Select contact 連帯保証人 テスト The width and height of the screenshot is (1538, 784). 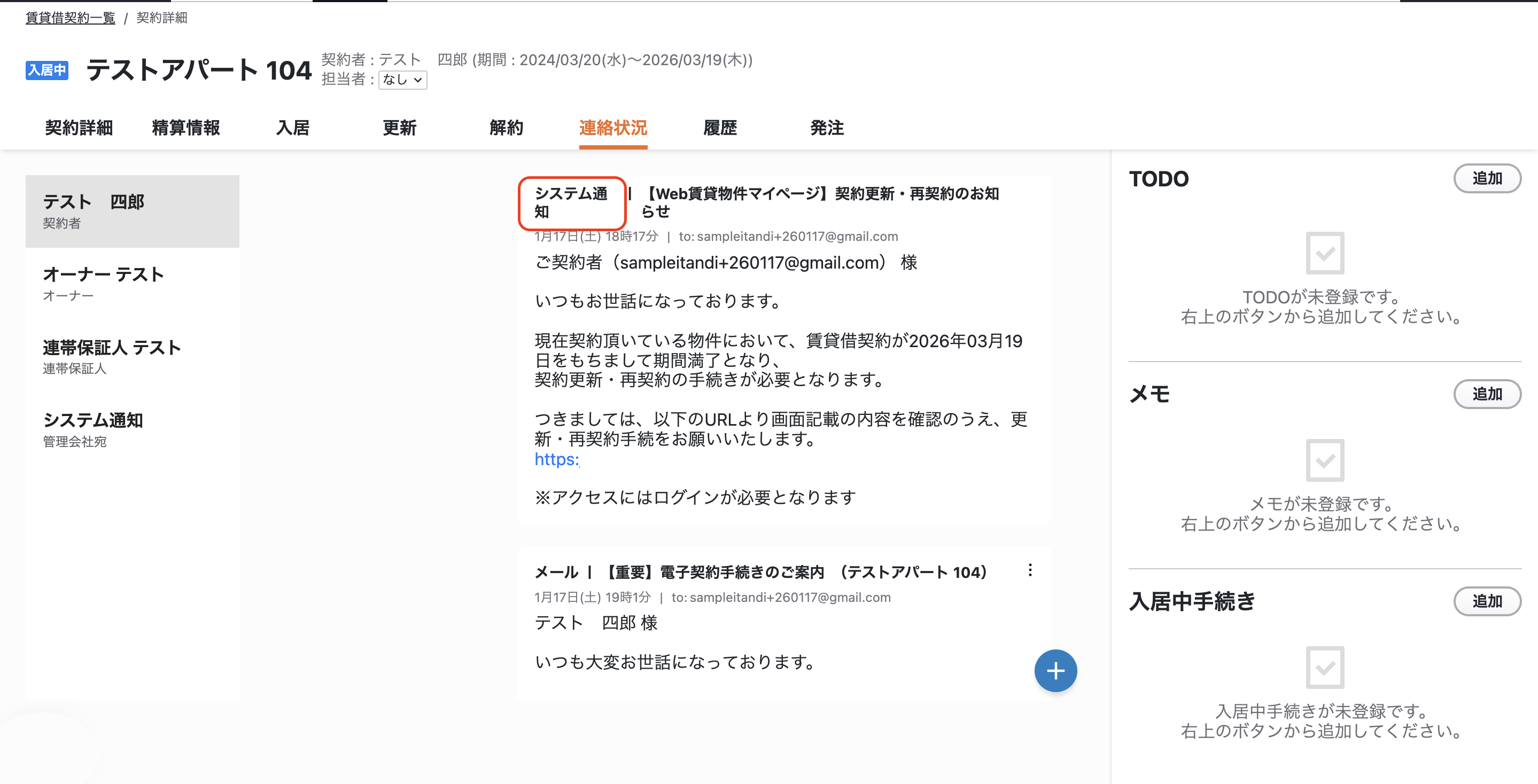(x=132, y=357)
